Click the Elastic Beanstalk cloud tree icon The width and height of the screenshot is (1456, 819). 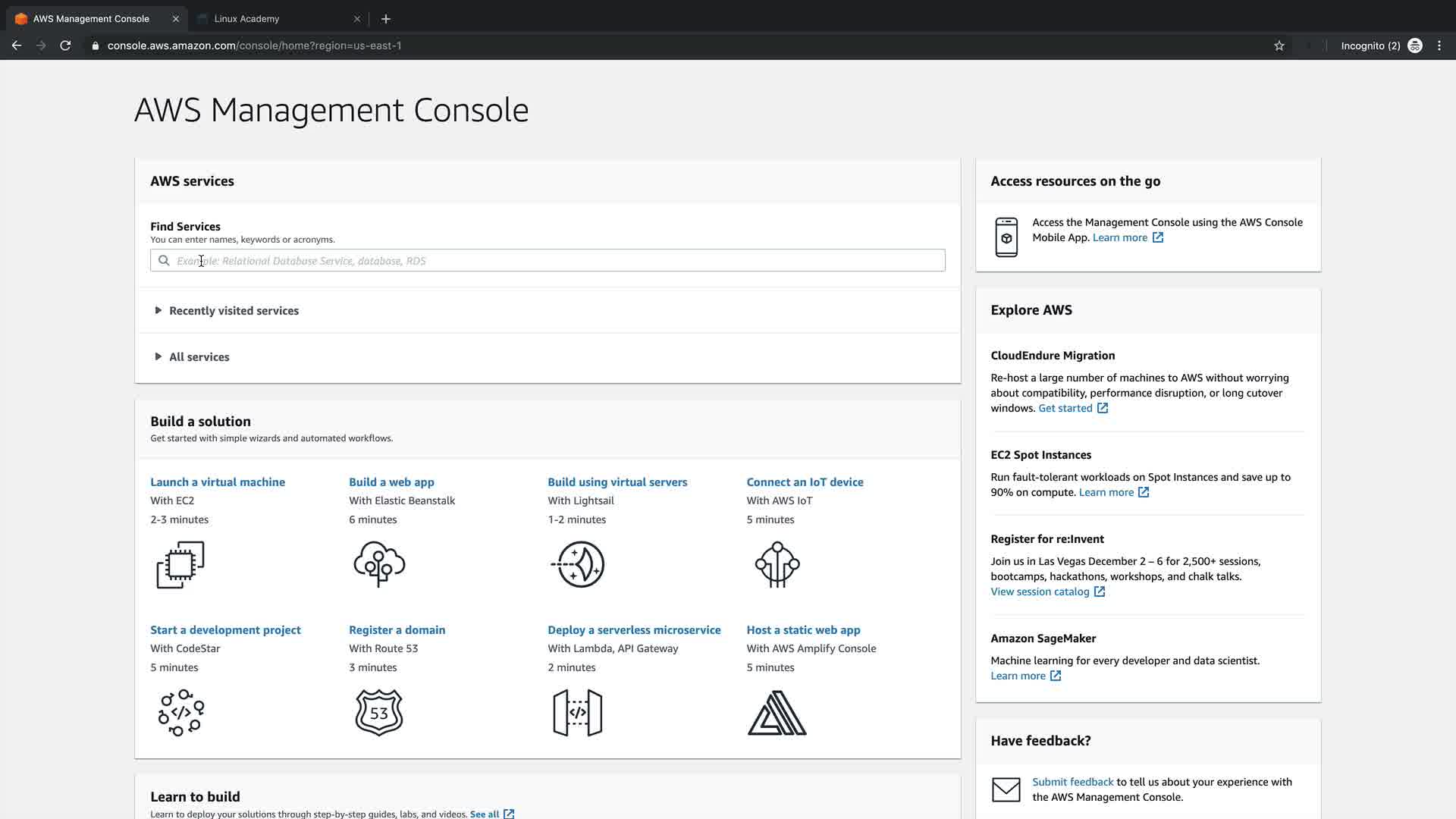pyautogui.click(x=379, y=564)
